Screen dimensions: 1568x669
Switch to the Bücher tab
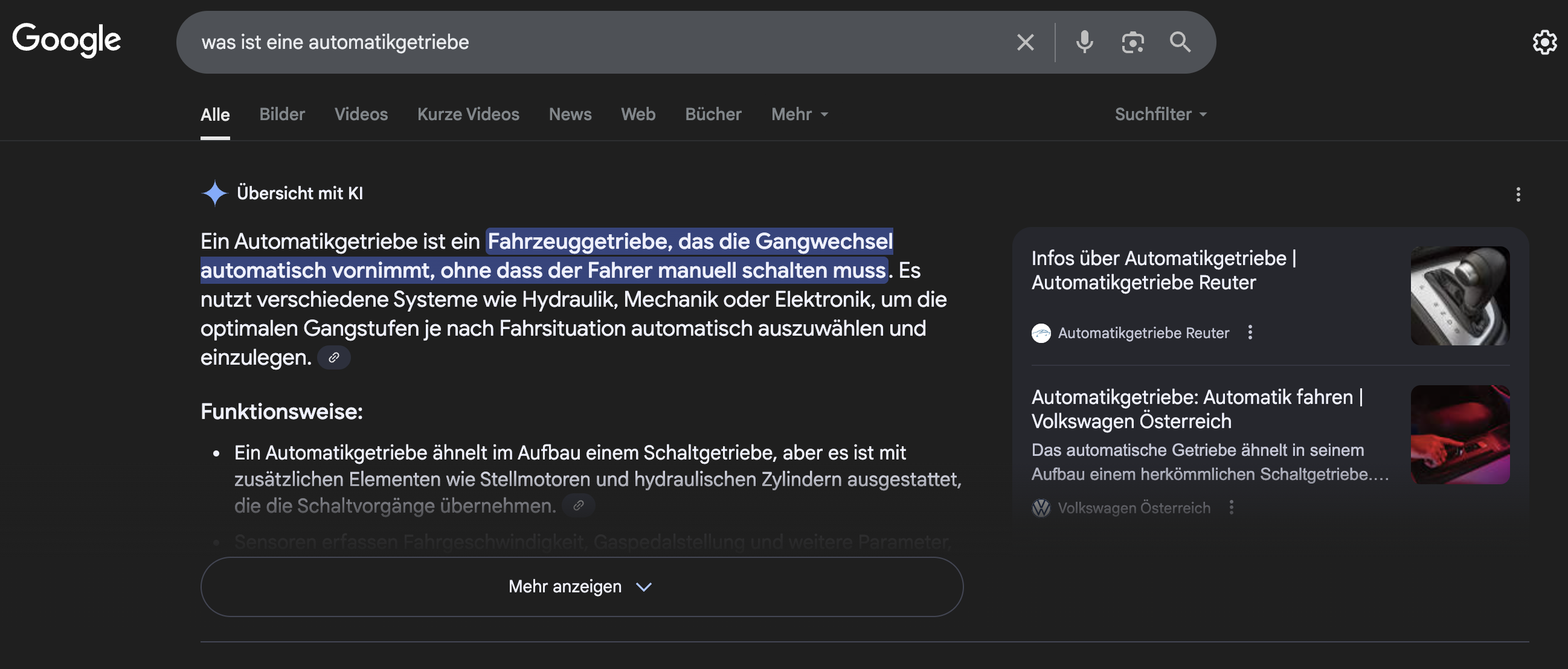(713, 114)
